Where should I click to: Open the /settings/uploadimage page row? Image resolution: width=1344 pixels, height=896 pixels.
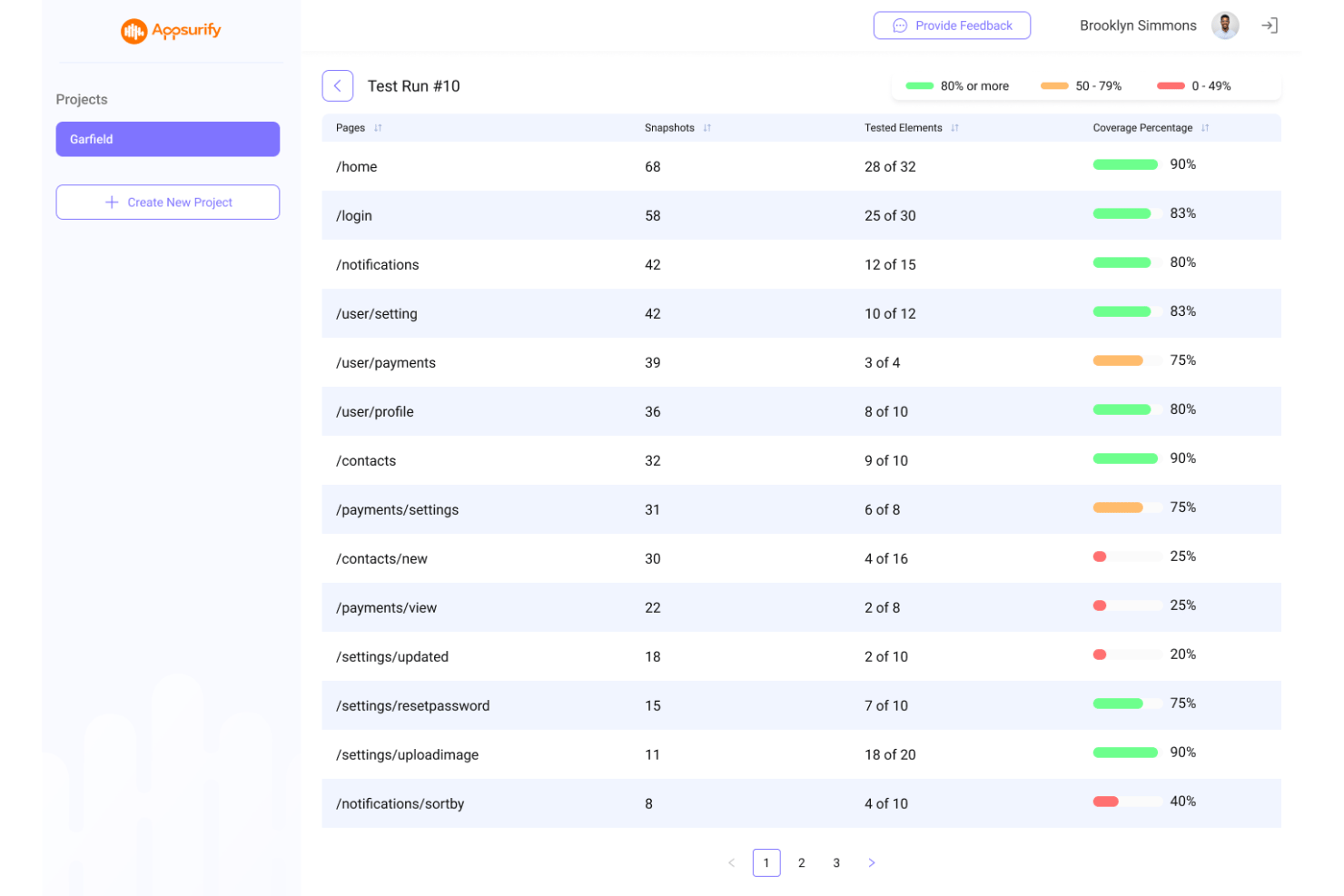click(x=801, y=754)
